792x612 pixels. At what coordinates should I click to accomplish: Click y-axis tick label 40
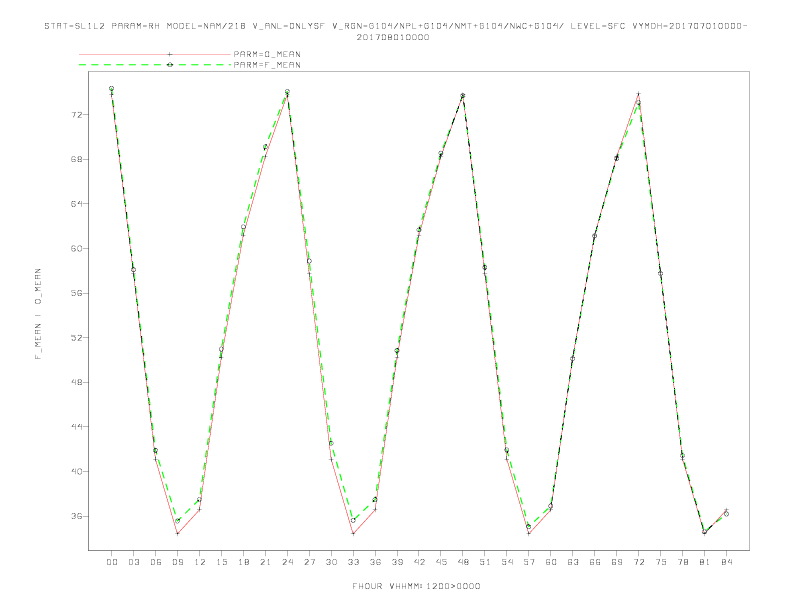77,472
